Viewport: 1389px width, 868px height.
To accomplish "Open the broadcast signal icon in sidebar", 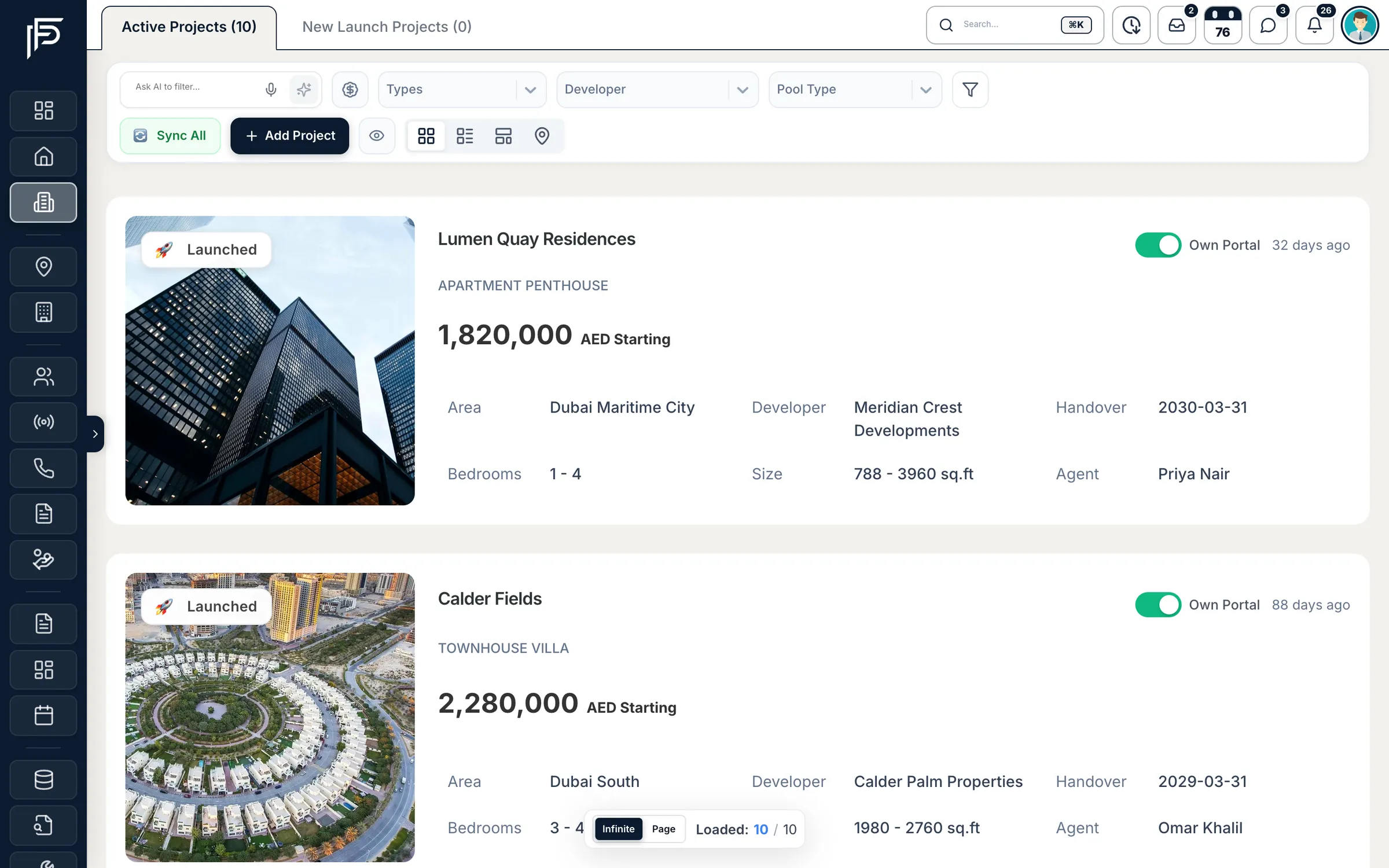I will (43, 422).
